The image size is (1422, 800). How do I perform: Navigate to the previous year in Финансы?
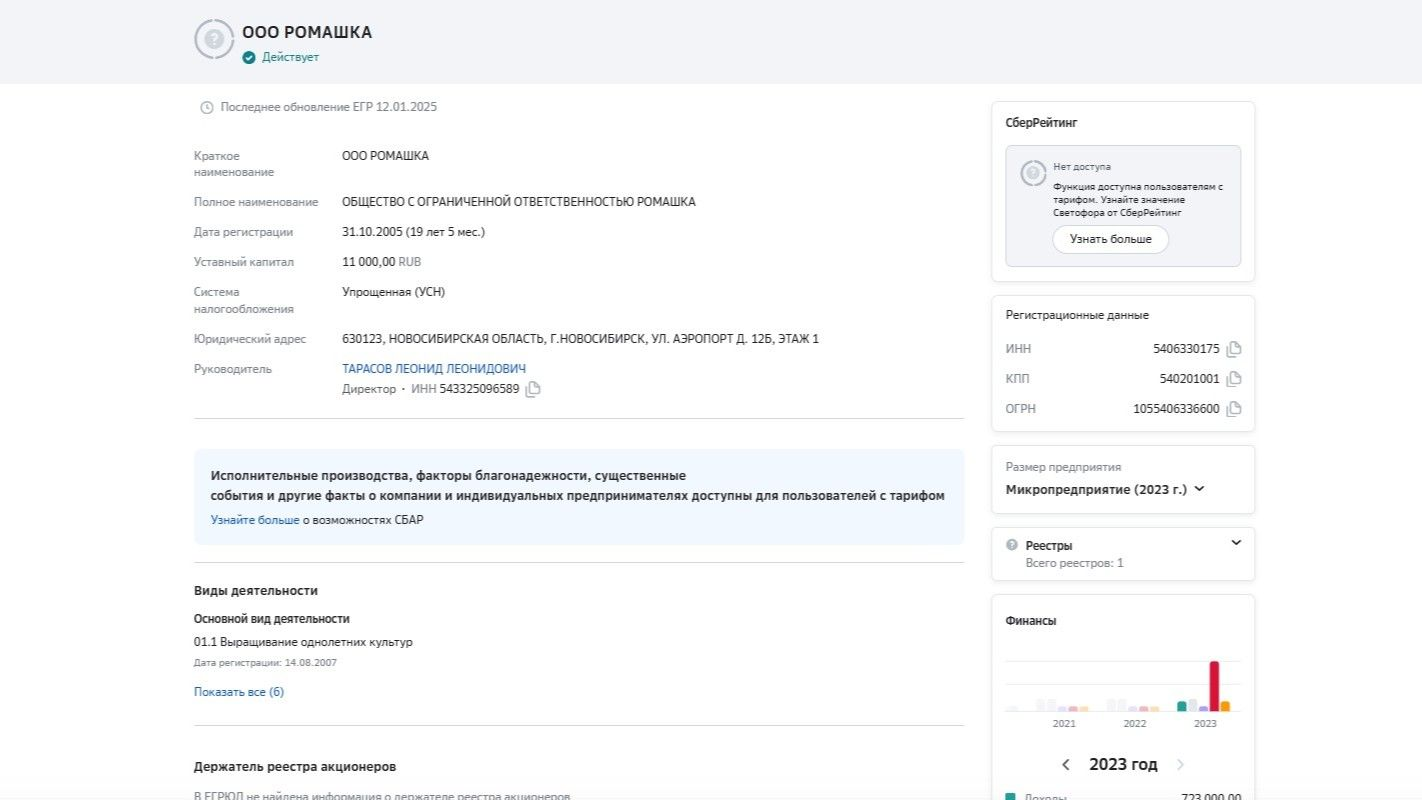coord(1066,764)
